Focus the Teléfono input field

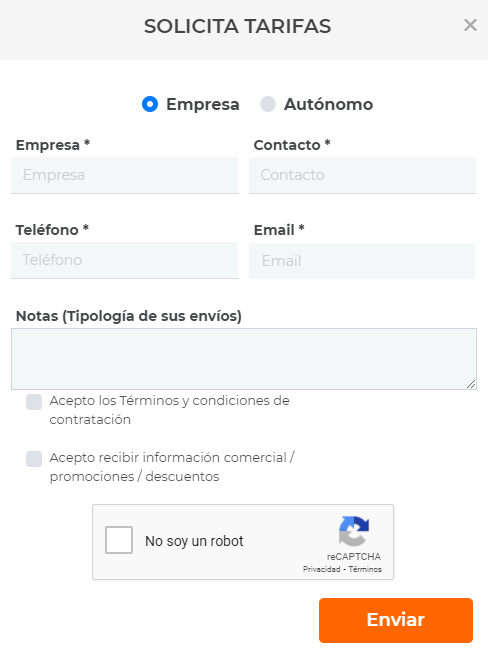(x=125, y=260)
